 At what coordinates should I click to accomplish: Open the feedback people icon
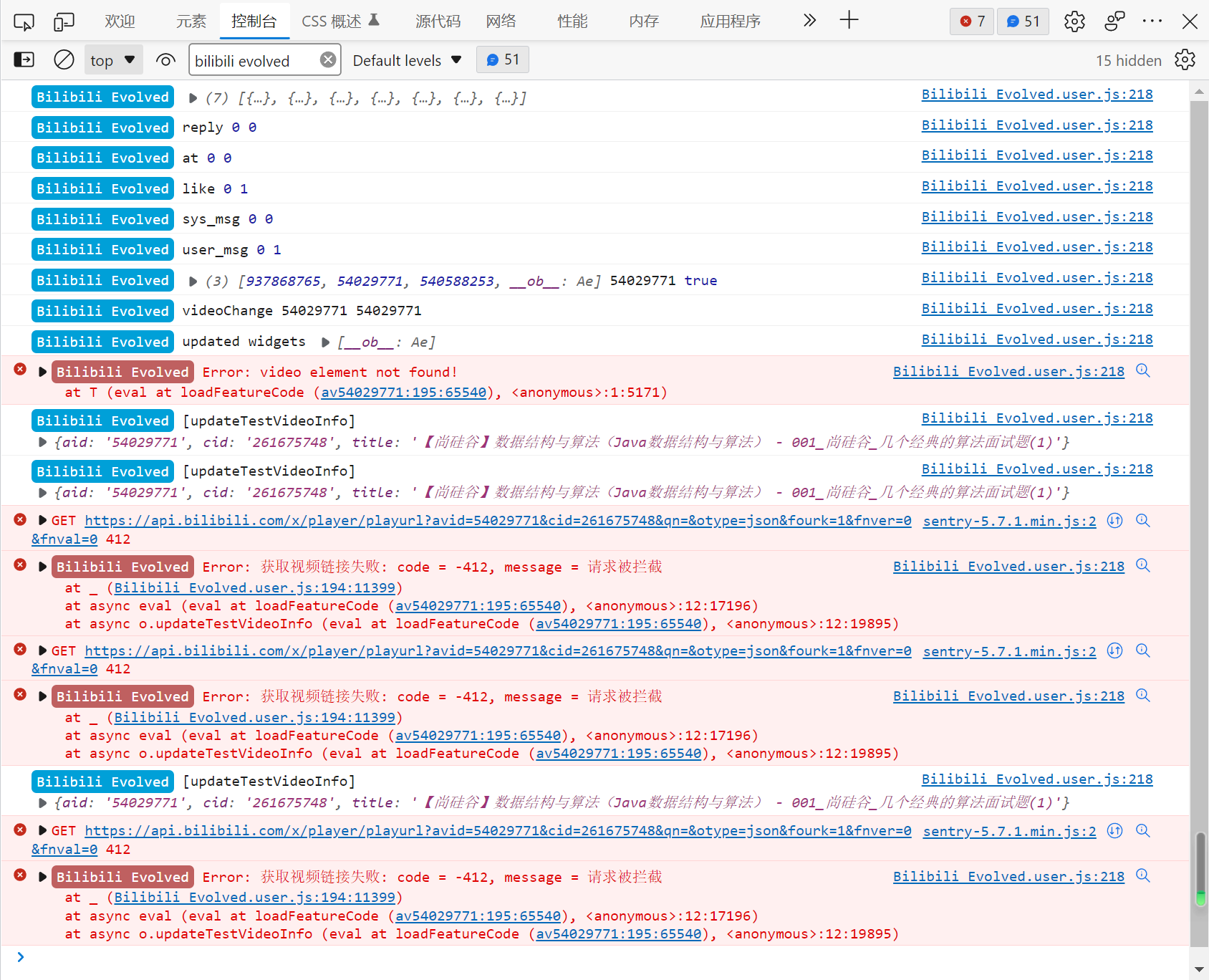[x=1114, y=21]
